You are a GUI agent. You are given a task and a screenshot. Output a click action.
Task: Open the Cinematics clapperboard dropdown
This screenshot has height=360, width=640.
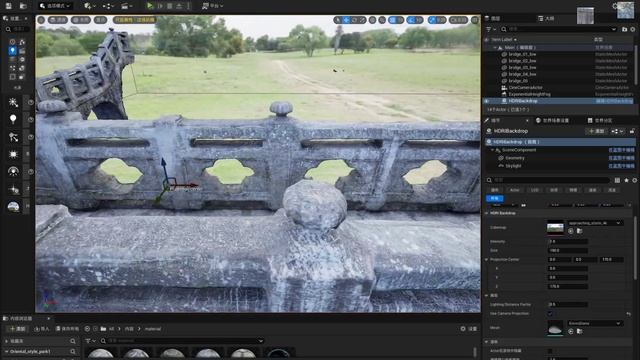(127, 6)
